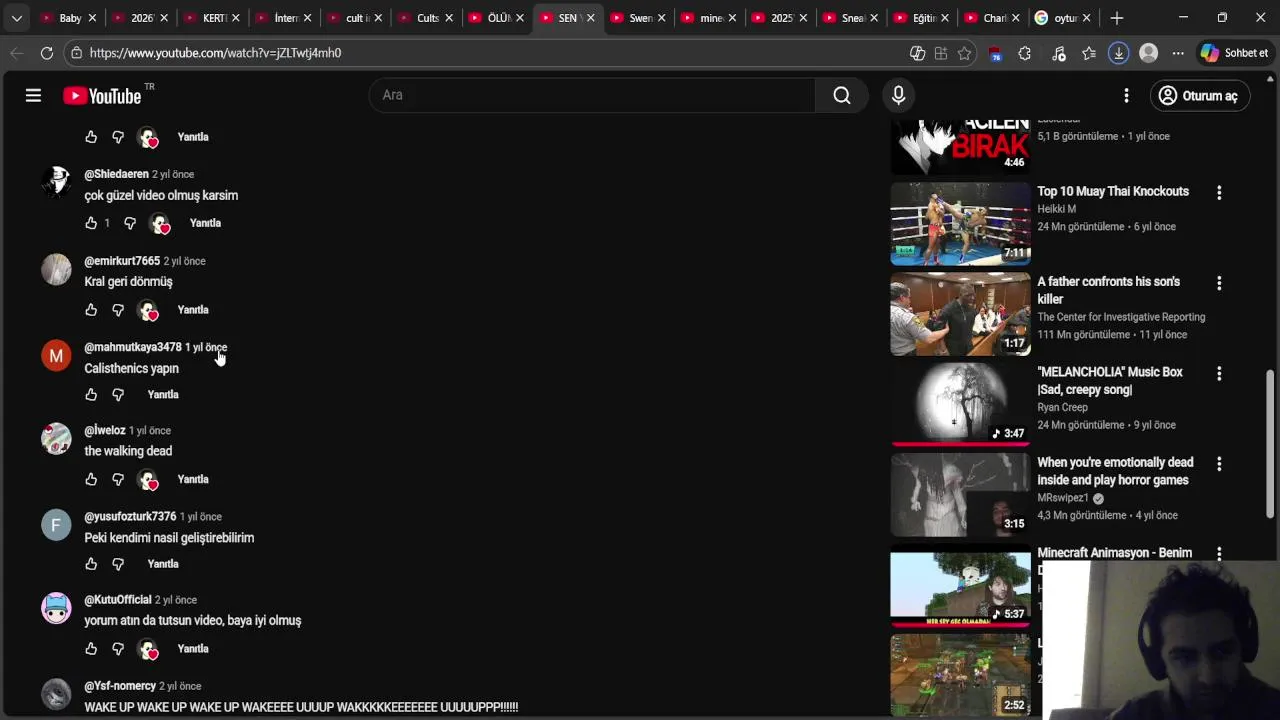Switch to the Sneal tab

pos(852,18)
